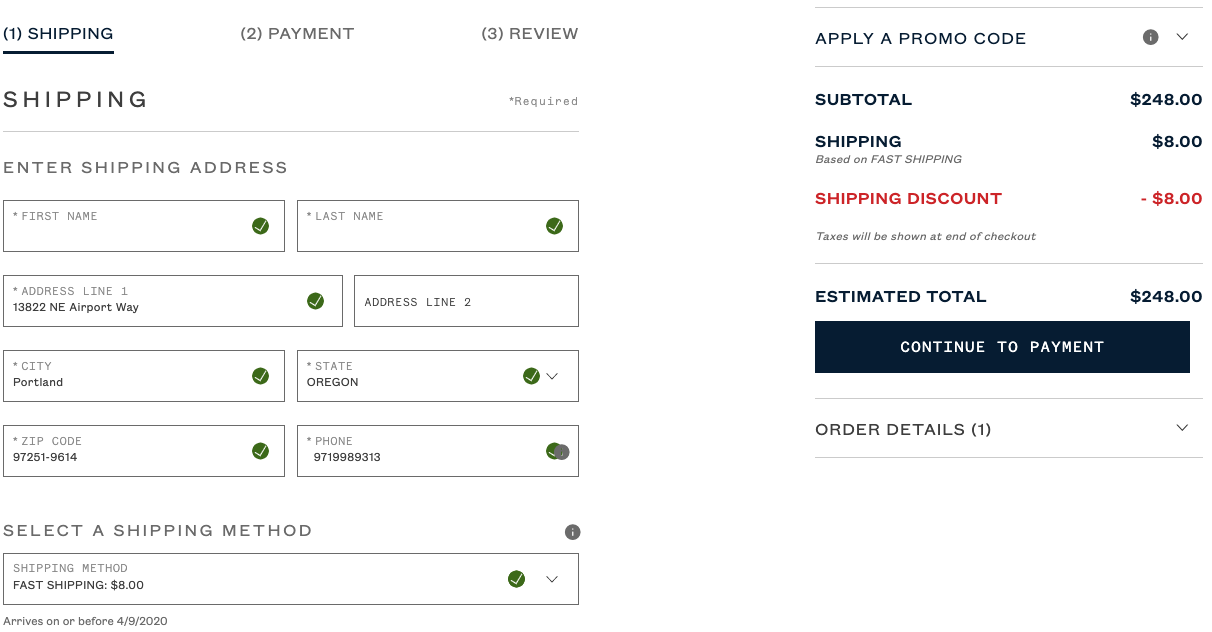Open the State dropdown
Viewport: 1212px width, 632px height.
tap(552, 376)
